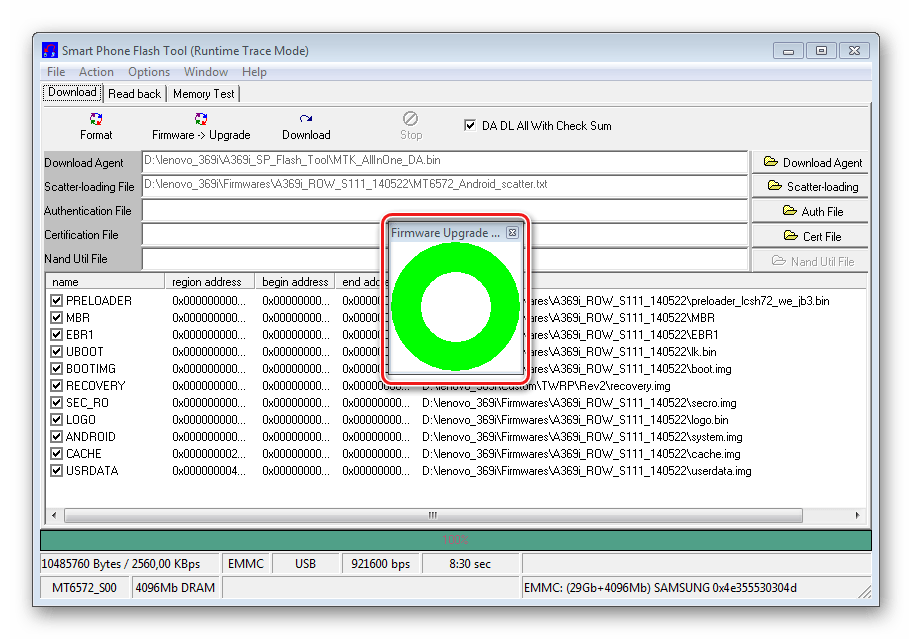912x639 pixels.
Task: Open Cert File browse button
Action: click(x=810, y=236)
